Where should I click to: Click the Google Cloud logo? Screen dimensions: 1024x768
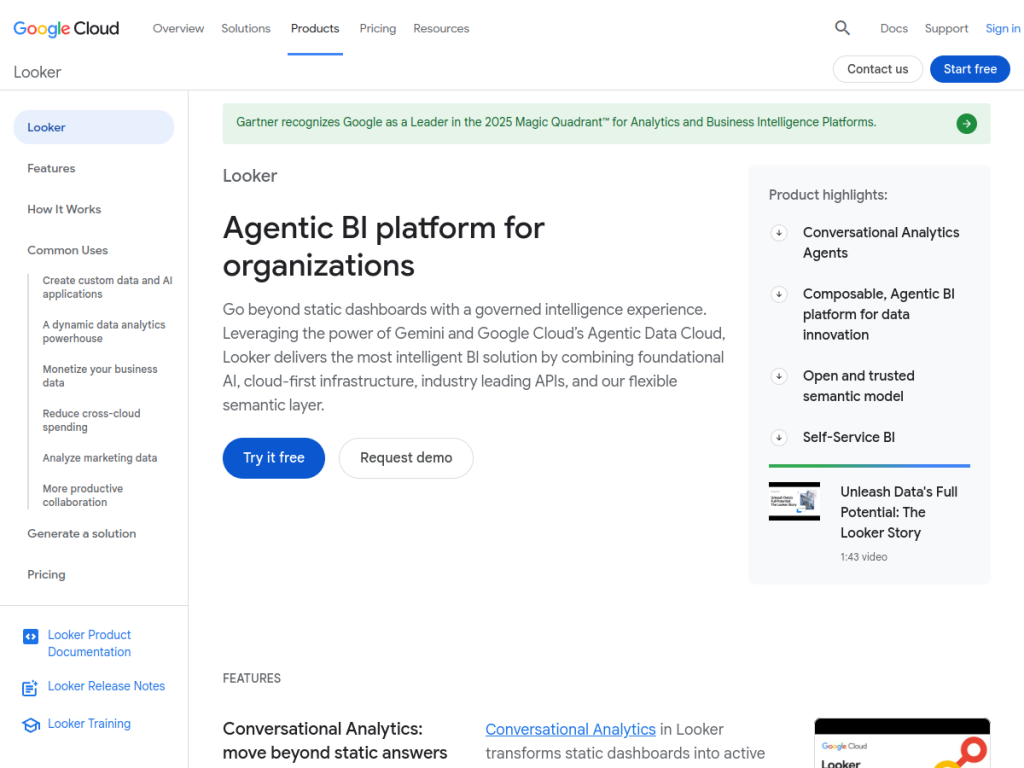click(x=66, y=29)
